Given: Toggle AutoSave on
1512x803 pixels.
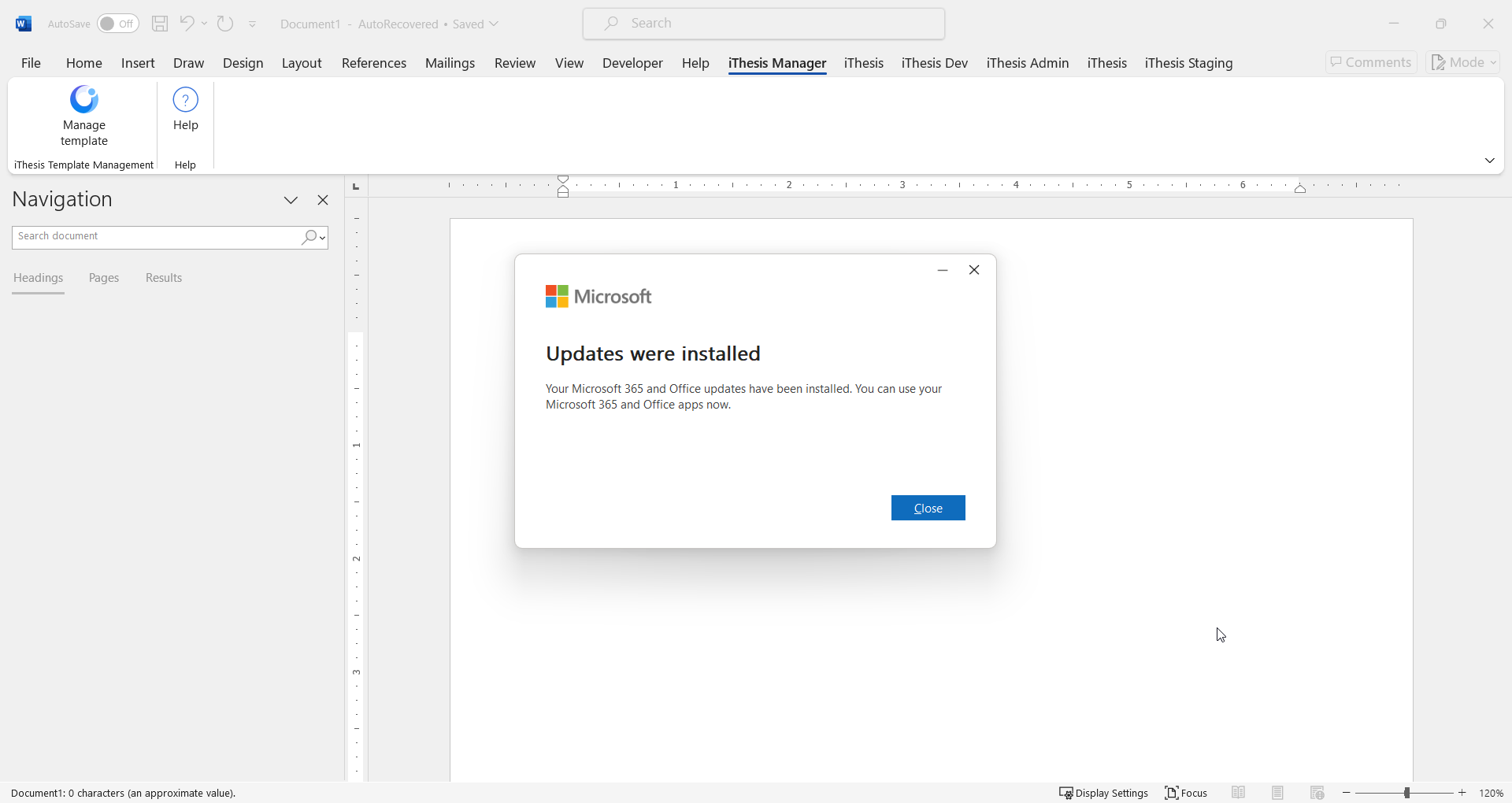Looking at the screenshot, I should tap(118, 24).
